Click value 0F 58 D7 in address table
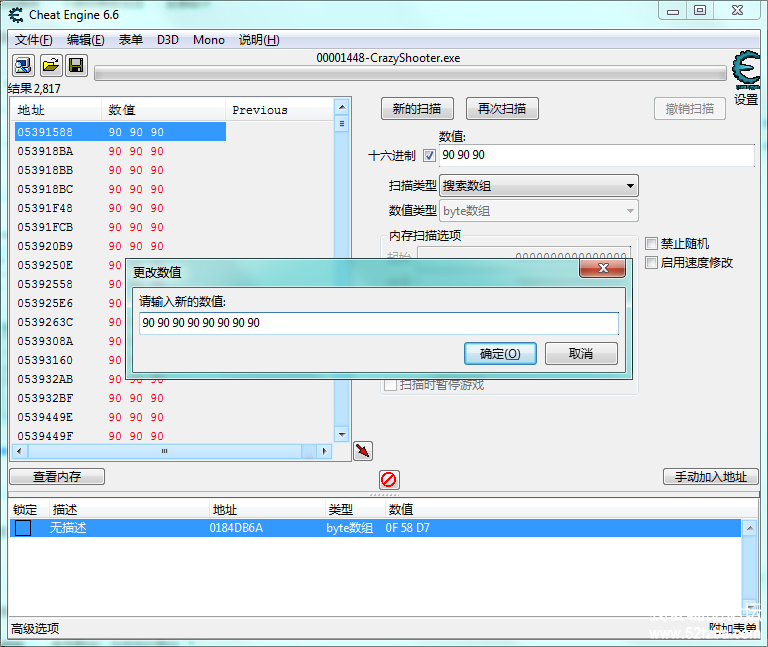 click(x=408, y=528)
